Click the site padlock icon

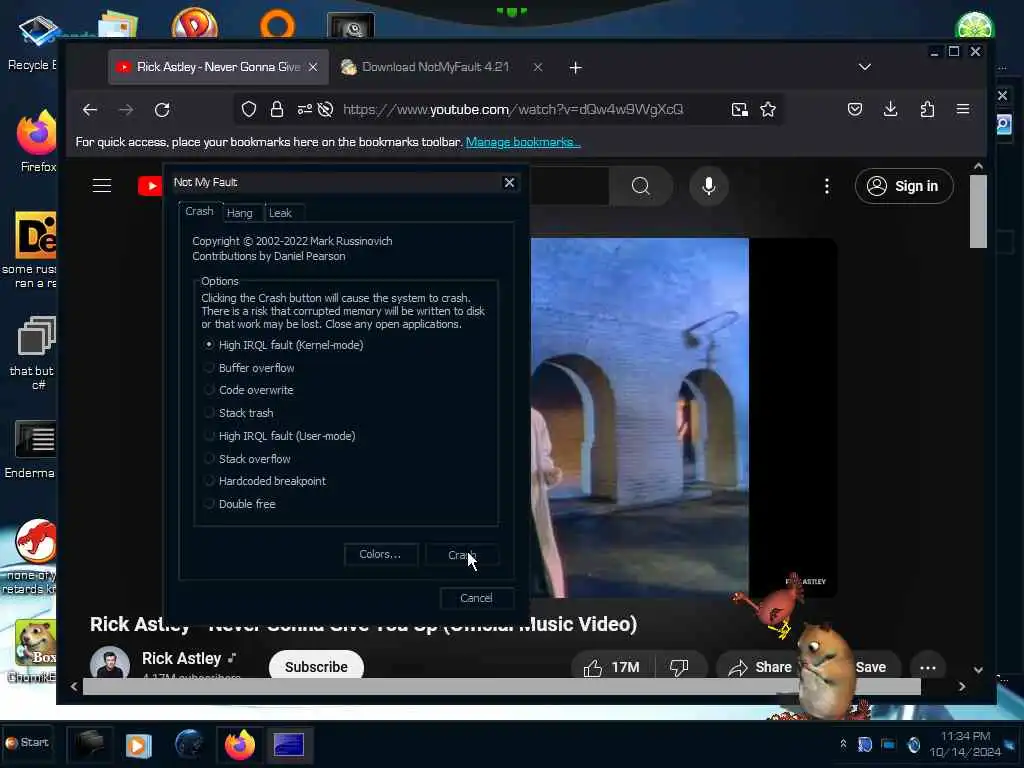point(277,109)
